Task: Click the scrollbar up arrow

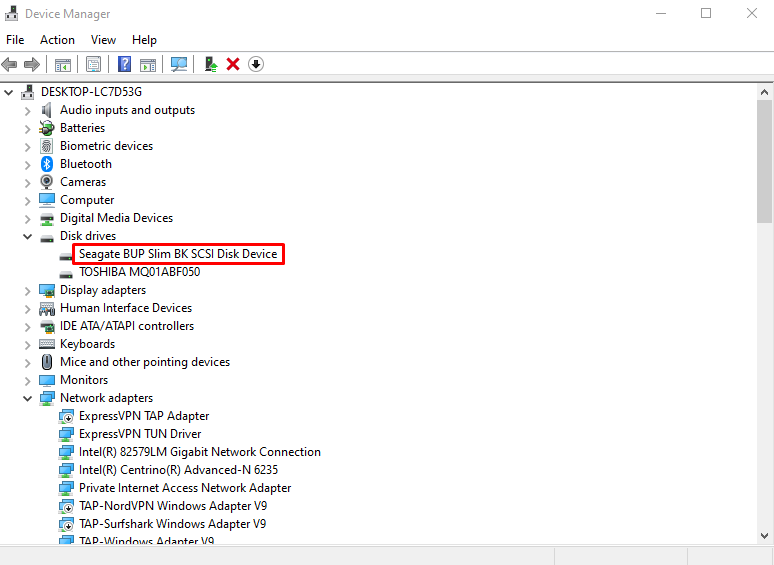Action: pos(764,92)
